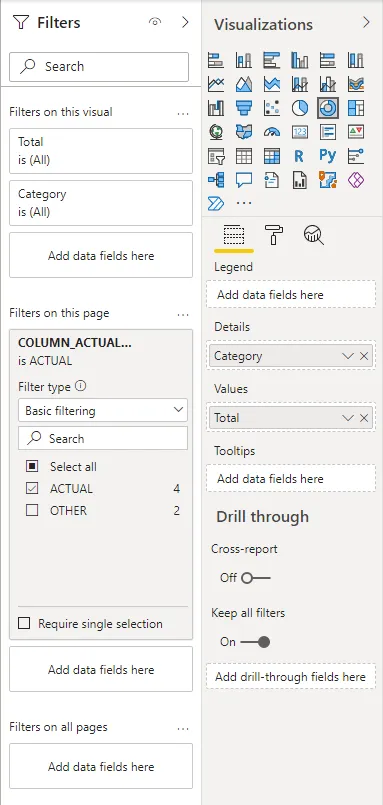Pick the 100% stacked bar chart visual
383x805 pixels.
coord(328,60)
